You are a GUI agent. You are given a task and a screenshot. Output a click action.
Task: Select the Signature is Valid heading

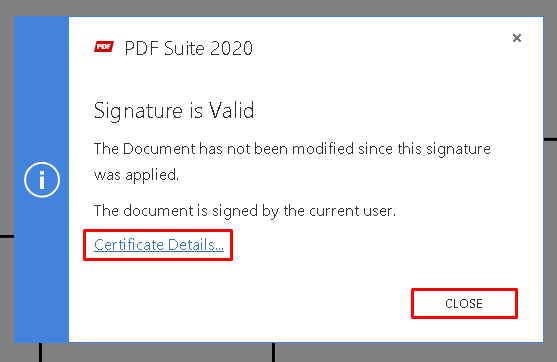click(174, 110)
